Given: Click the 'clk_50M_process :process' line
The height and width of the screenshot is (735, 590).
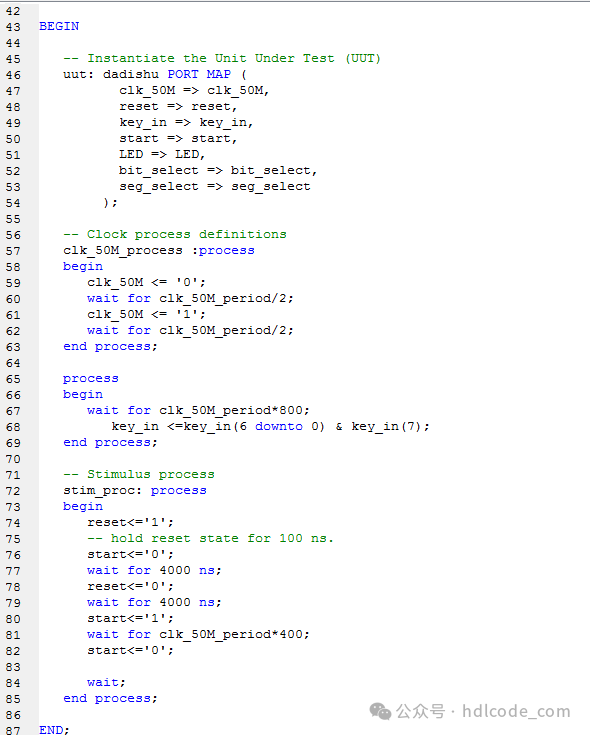Looking at the screenshot, I should point(159,250).
